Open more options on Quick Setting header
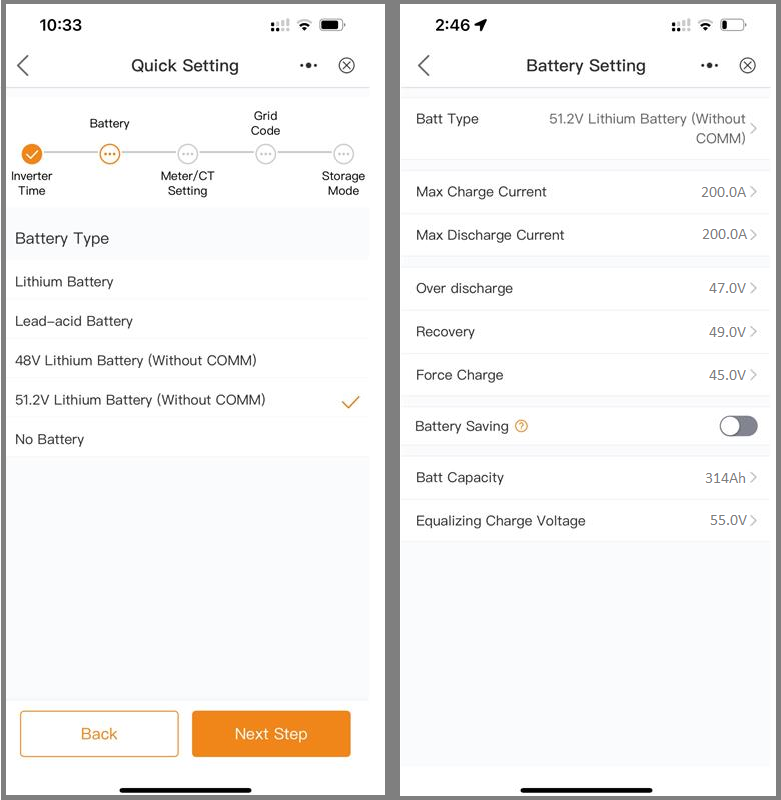 click(x=309, y=66)
